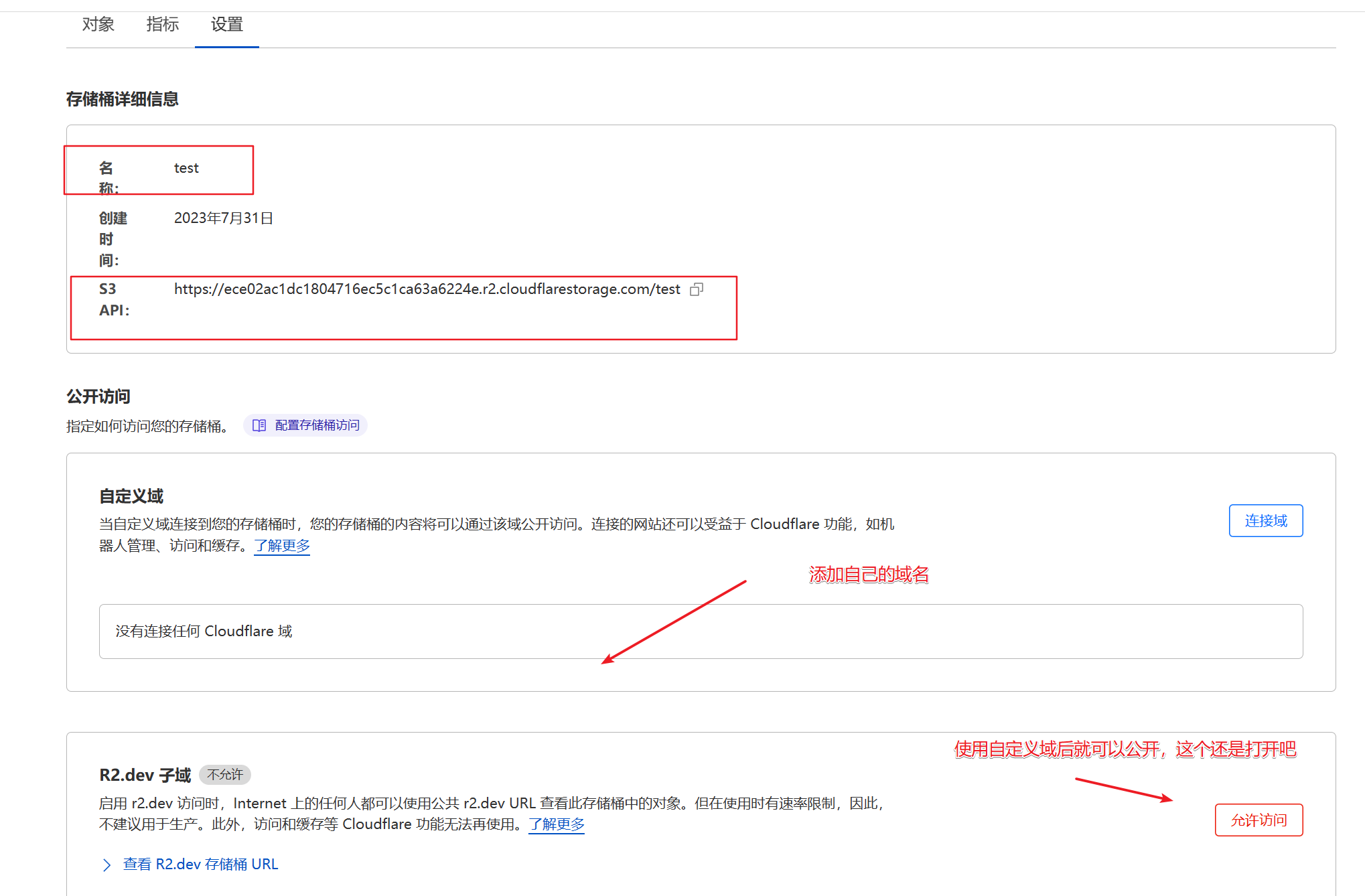Viewport: 1365px width, 896px height.
Task: Click the book icon beside 配置存储桶访问
Action: [x=259, y=425]
